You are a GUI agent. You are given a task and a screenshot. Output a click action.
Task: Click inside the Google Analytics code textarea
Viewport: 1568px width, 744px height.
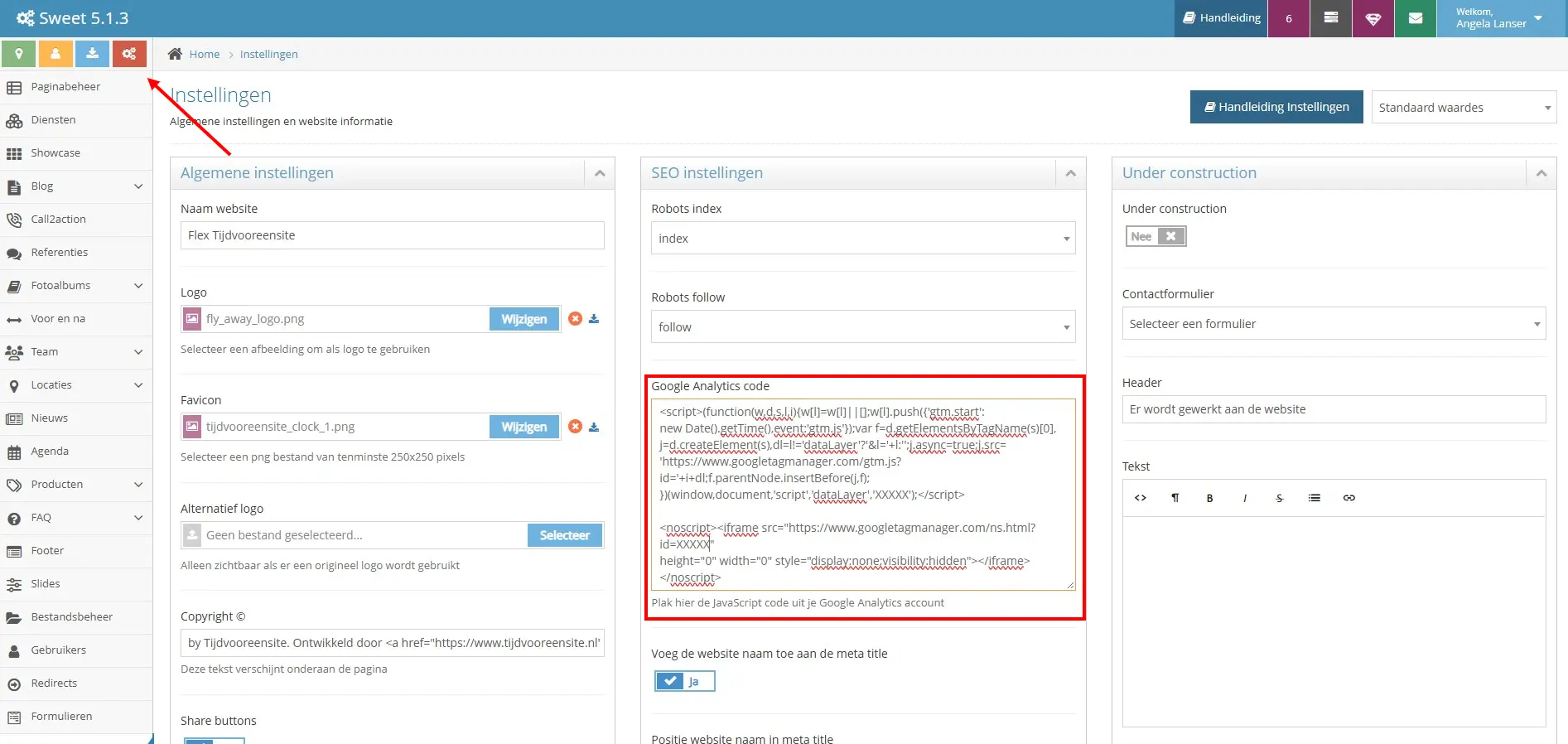tap(863, 495)
